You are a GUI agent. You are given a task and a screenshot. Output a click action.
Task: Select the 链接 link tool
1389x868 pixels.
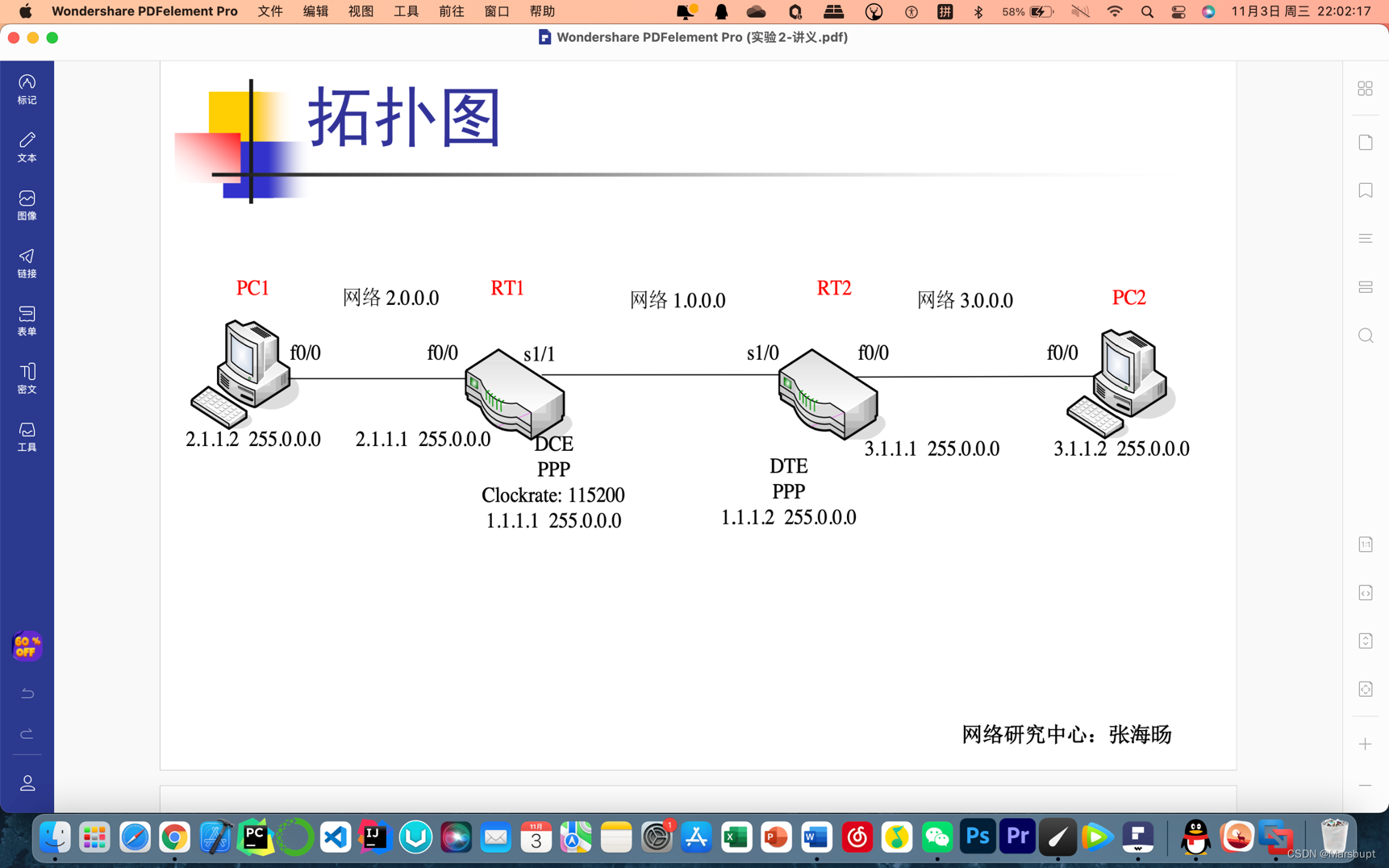click(x=27, y=263)
